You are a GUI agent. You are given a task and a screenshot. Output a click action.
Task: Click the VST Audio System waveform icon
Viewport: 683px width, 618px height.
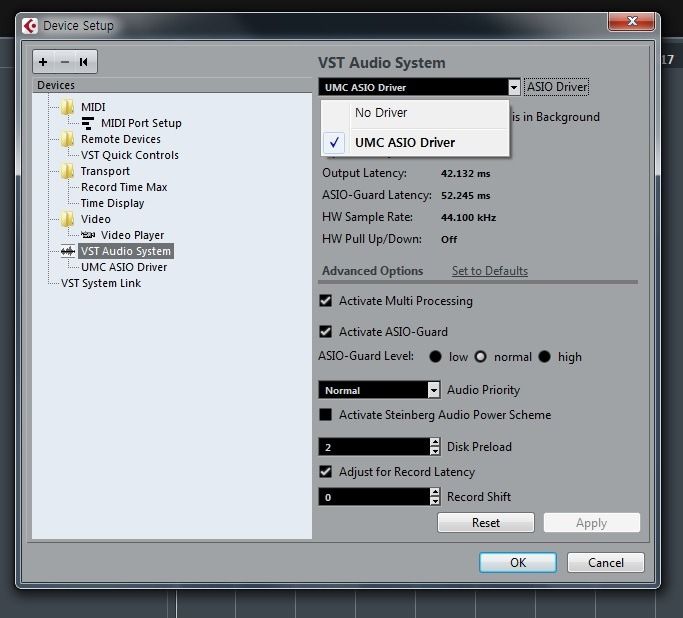tap(68, 251)
